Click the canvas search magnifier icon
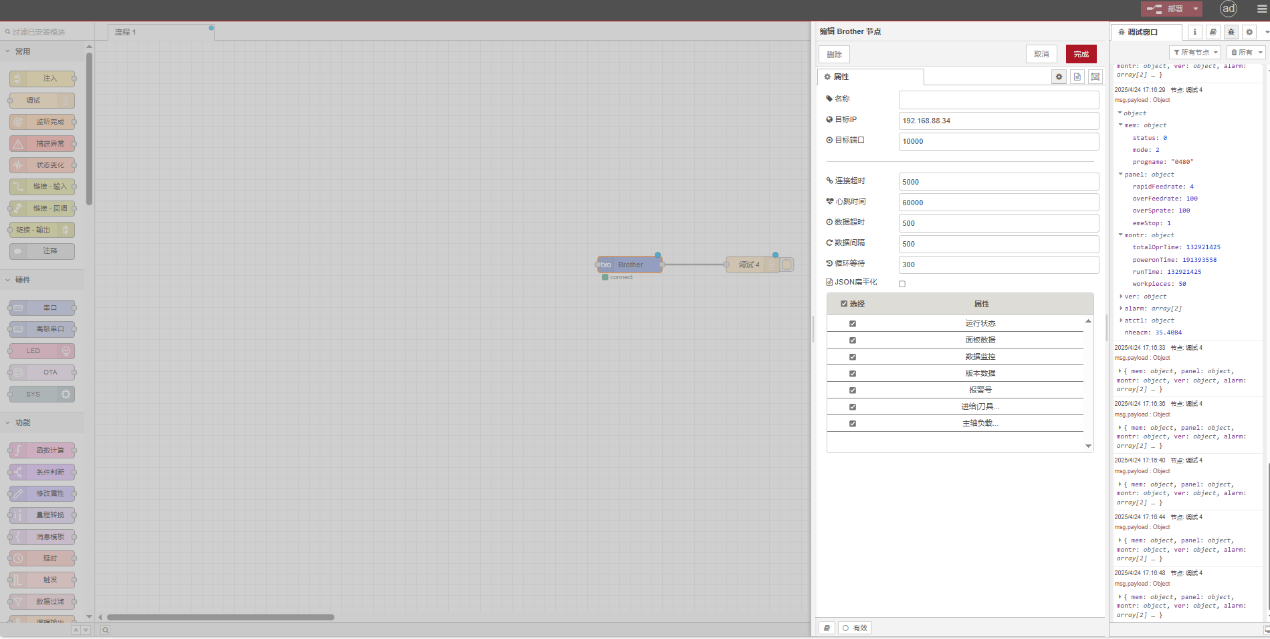Viewport: 1270px width, 639px height. [105, 630]
